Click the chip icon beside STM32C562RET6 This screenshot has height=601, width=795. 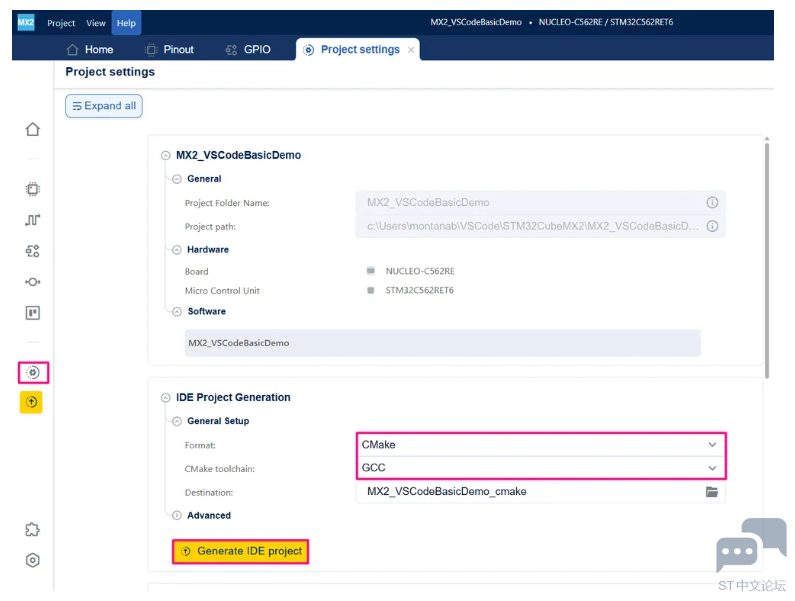pos(371,290)
